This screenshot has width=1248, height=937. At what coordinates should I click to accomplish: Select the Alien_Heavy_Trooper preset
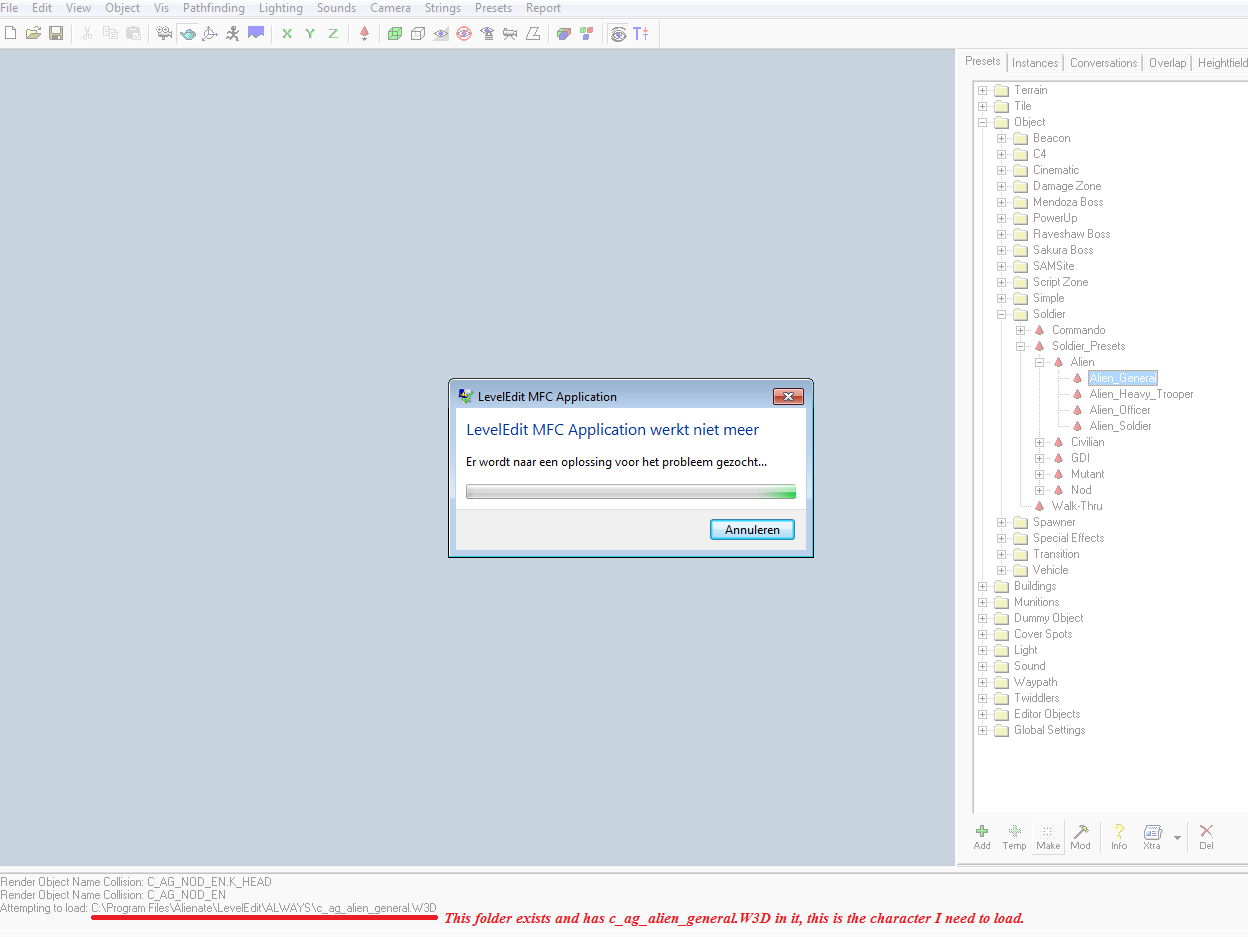pos(1141,394)
